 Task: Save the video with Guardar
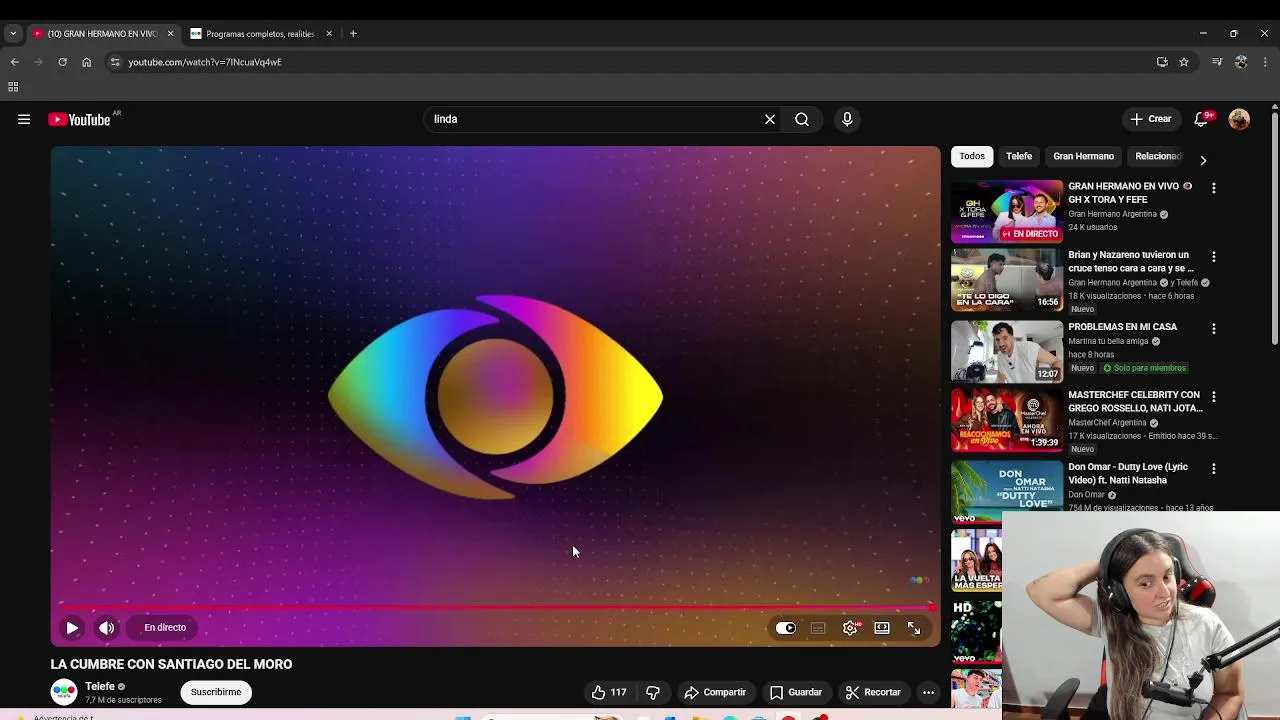coord(796,692)
